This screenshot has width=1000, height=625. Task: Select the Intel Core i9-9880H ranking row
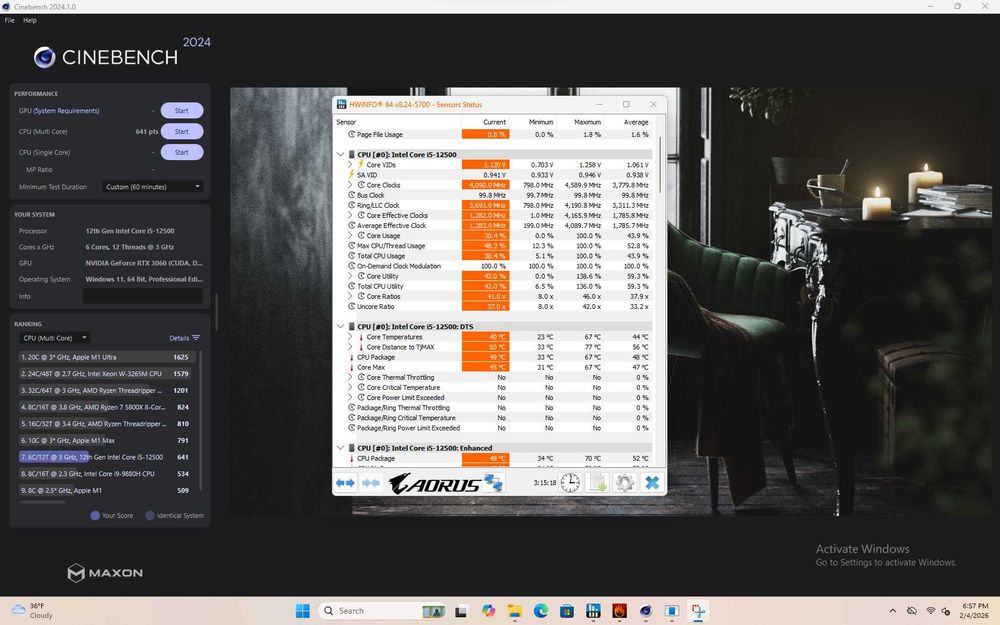pyautogui.click(x=105, y=474)
